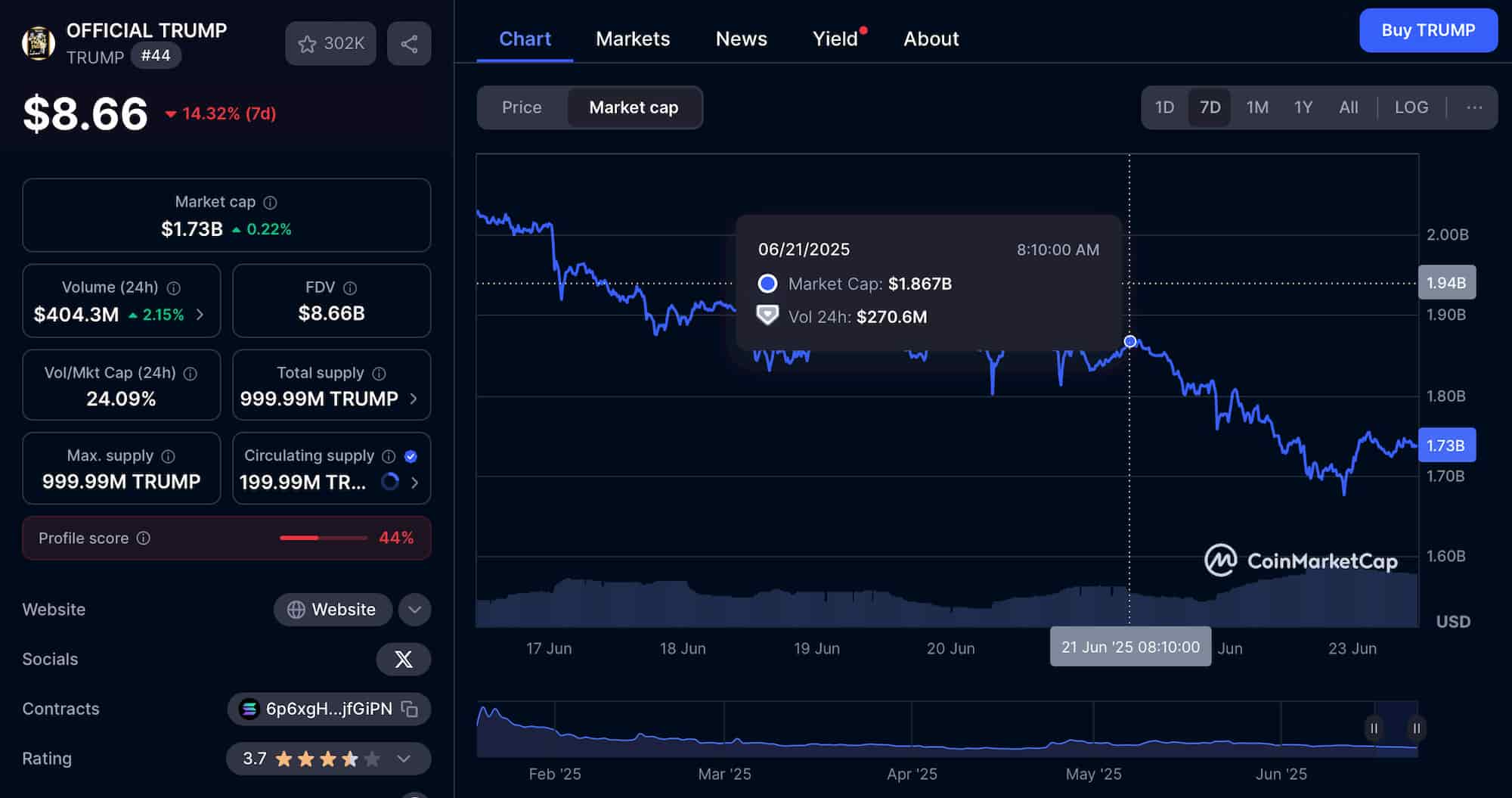1512x798 pixels.
Task: Click the 24.09% Vol/Mkt Cap value
Action: click(x=121, y=399)
